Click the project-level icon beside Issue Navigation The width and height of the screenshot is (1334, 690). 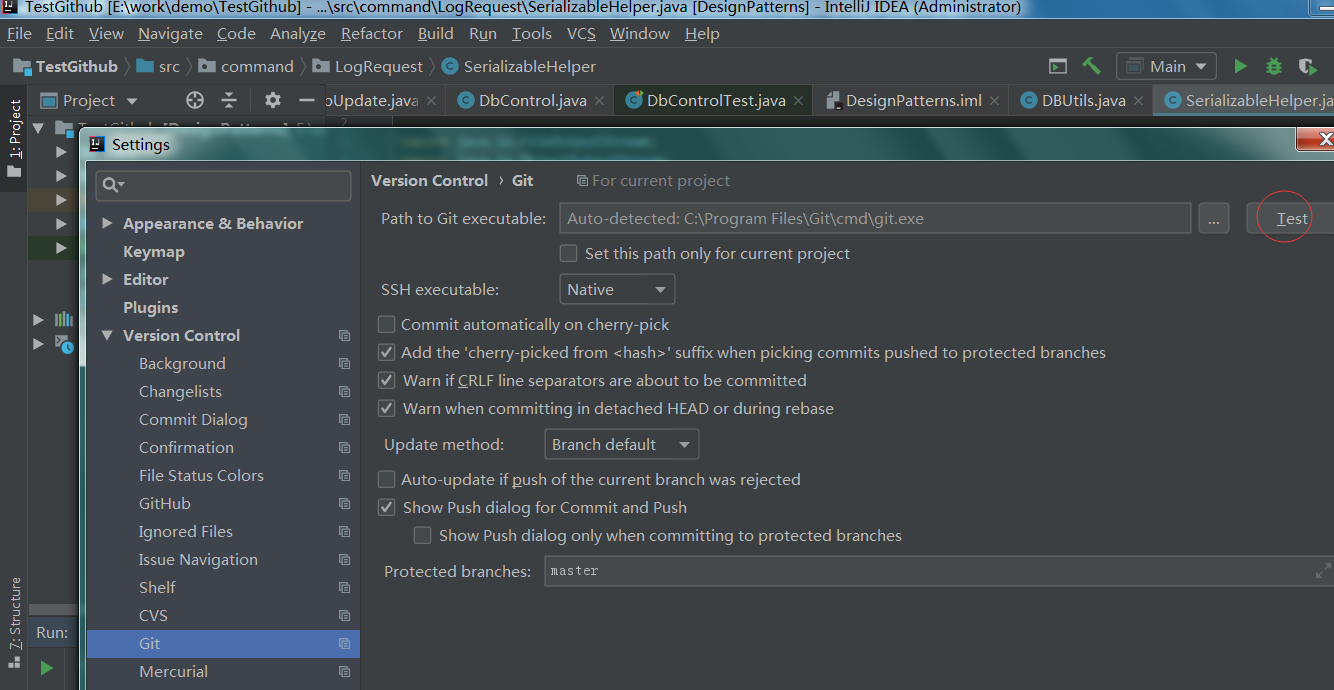(344, 560)
